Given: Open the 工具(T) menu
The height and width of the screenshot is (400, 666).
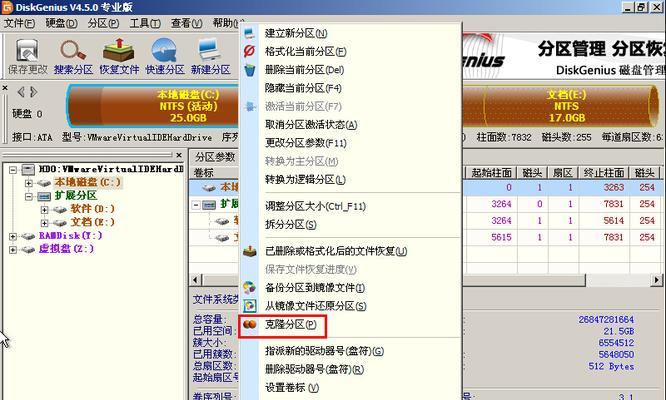Looking at the screenshot, I should [x=145, y=23].
